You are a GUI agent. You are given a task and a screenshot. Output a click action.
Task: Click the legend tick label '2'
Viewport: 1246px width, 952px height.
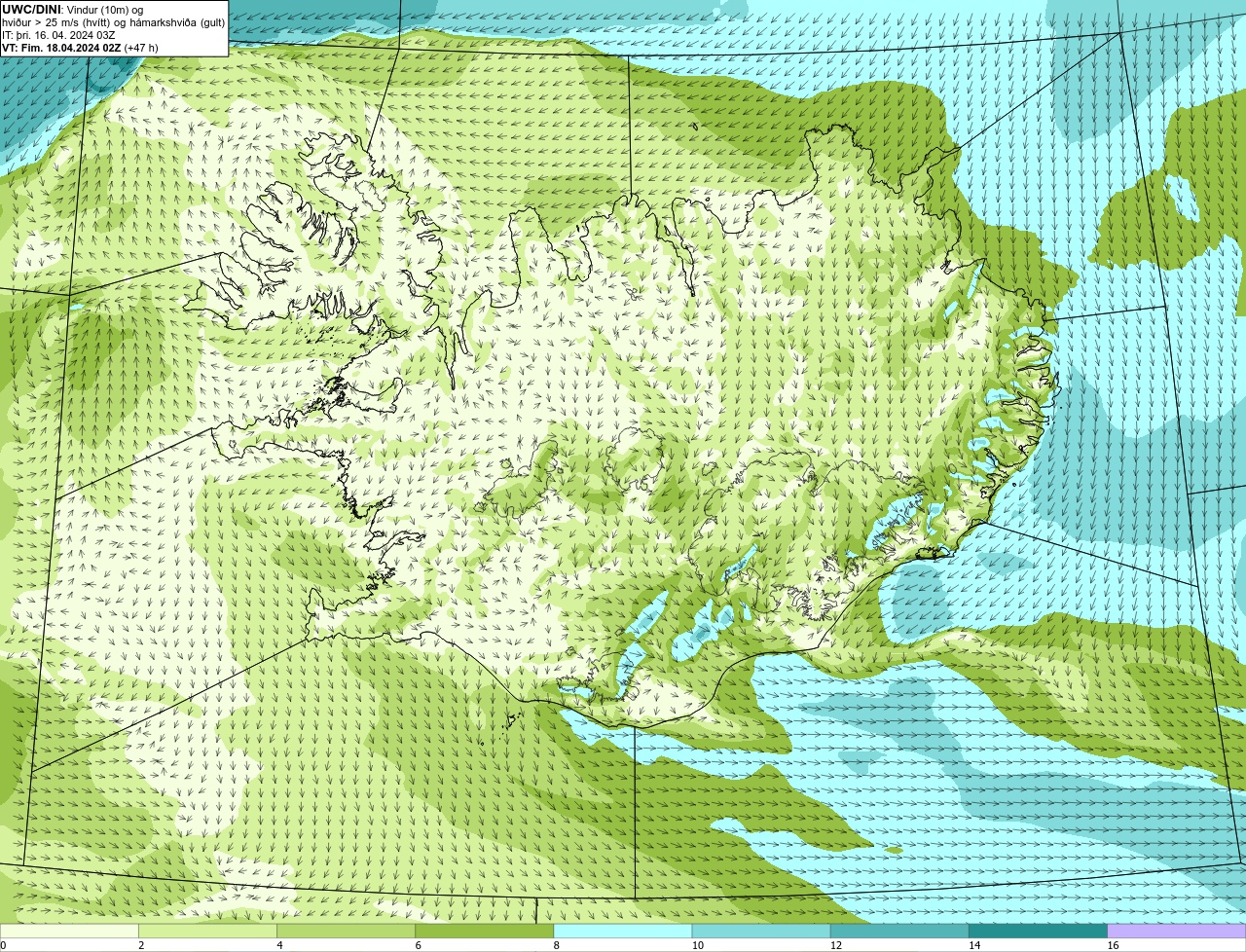tap(141, 945)
